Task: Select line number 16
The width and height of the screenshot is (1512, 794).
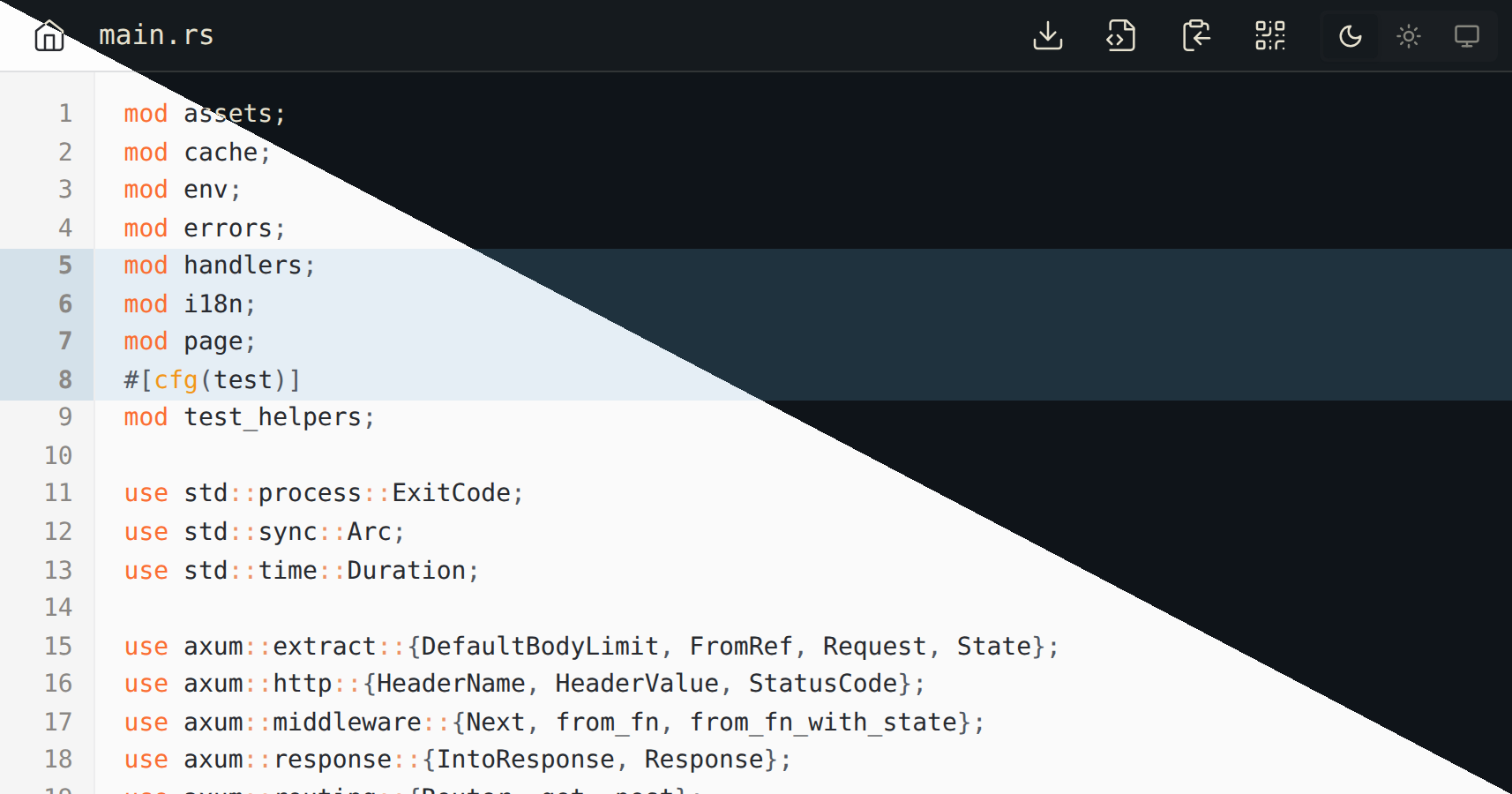Action: 58,683
